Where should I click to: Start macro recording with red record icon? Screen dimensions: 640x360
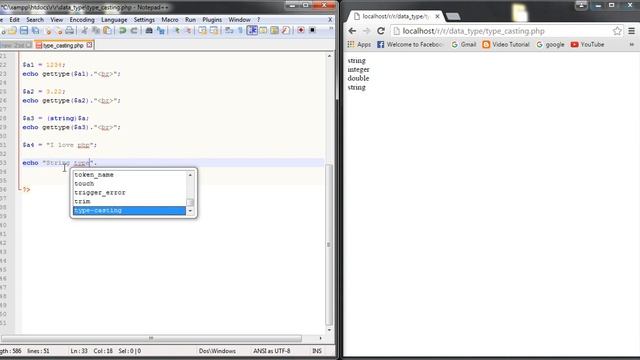(x=301, y=31)
